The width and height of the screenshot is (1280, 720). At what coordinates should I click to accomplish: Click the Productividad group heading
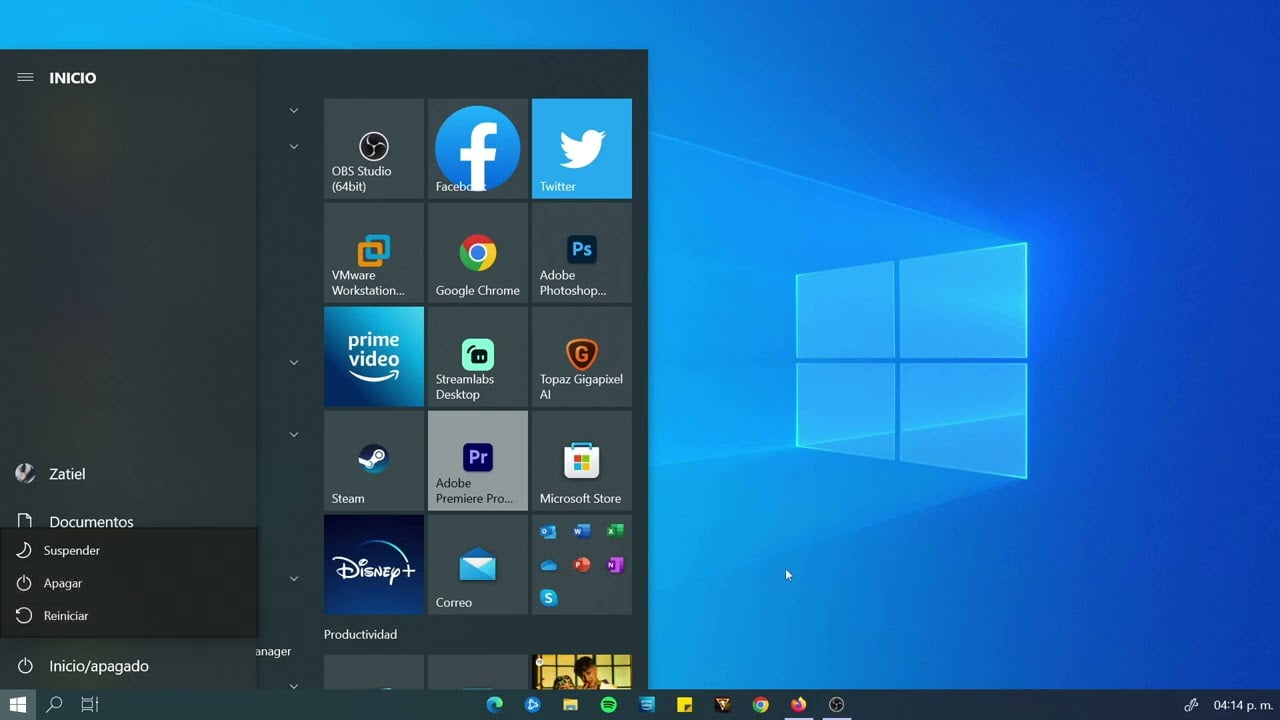pyautogui.click(x=360, y=634)
